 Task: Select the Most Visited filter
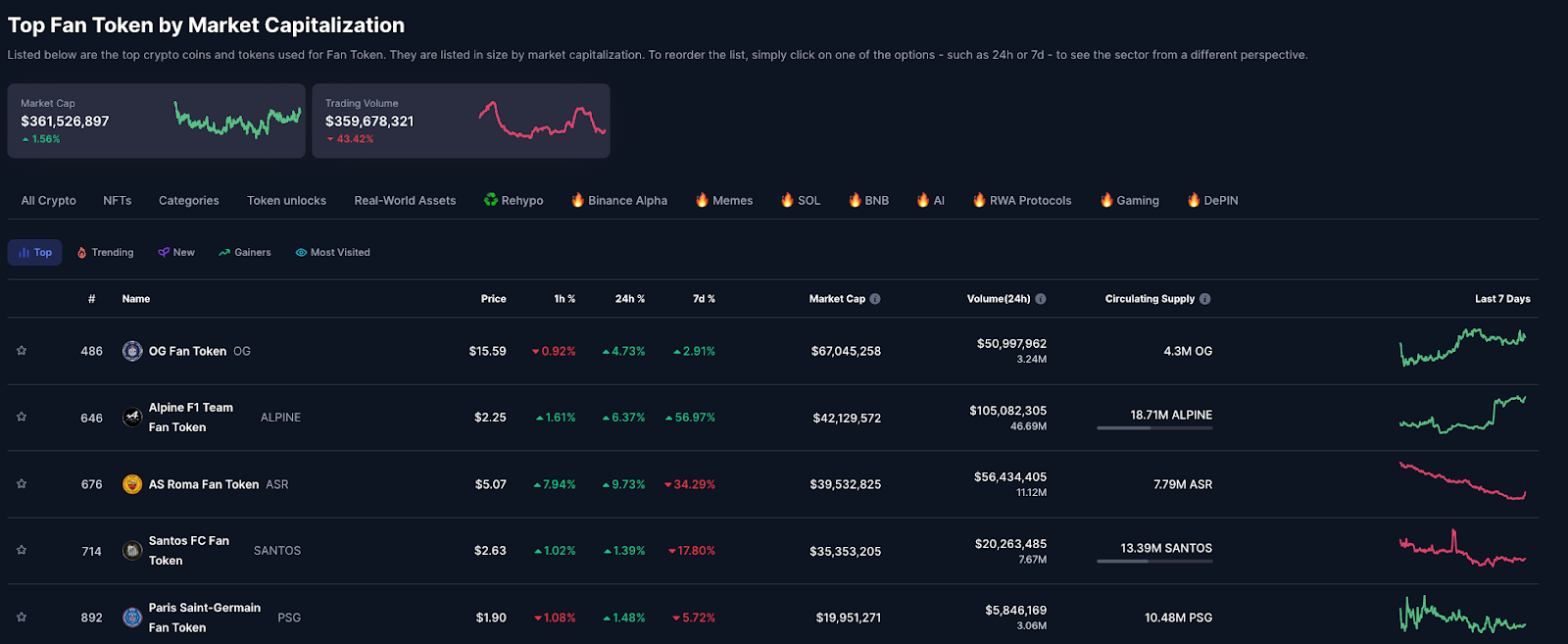[333, 253]
